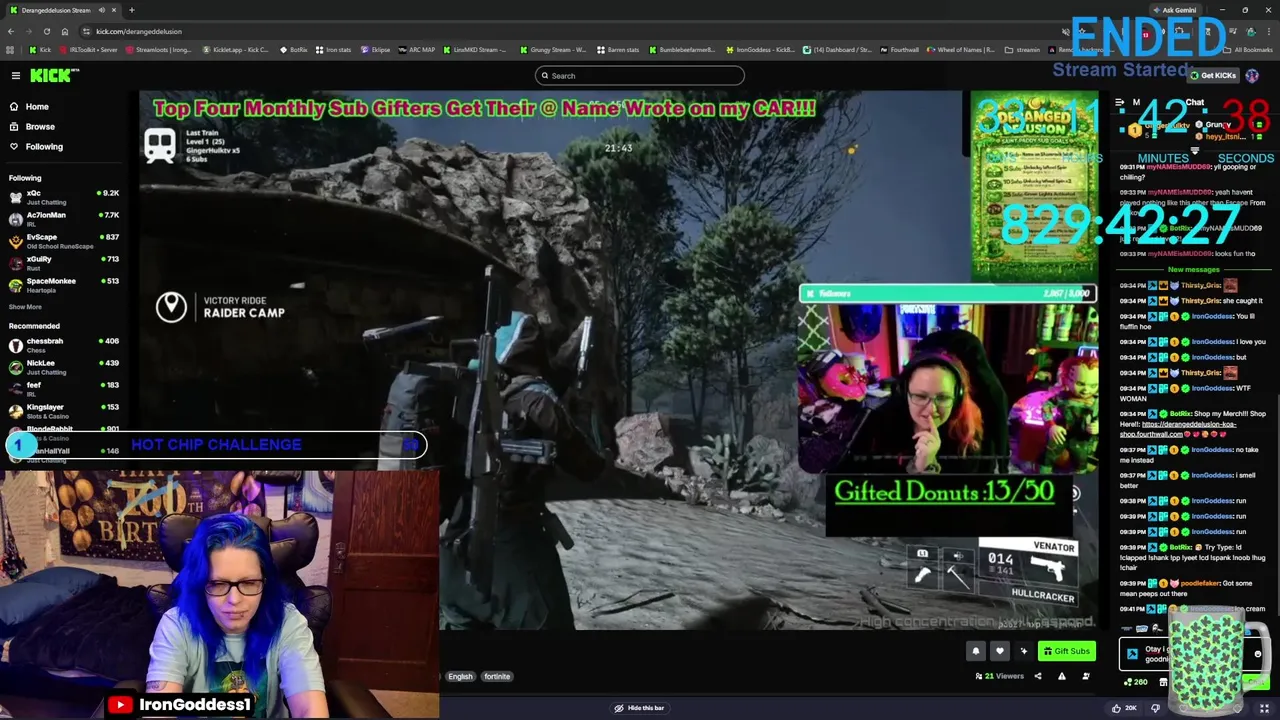Click the 21 Viewers count

click(999, 676)
